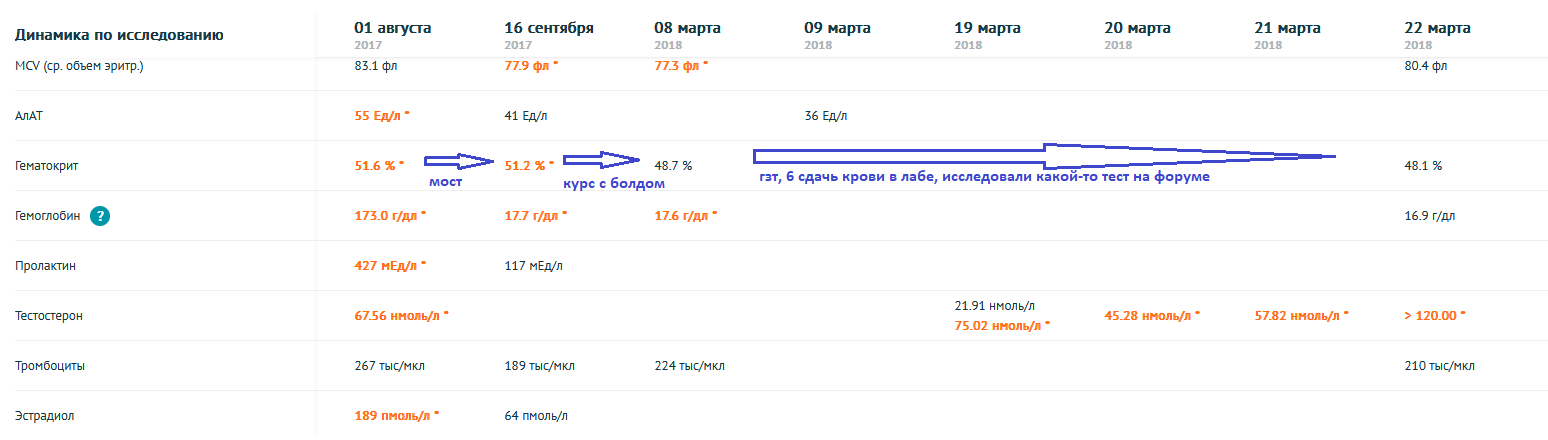Click the long blue arrow in Гематокрит row
Screen dimensions: 1548x440
pos(1044,156)
